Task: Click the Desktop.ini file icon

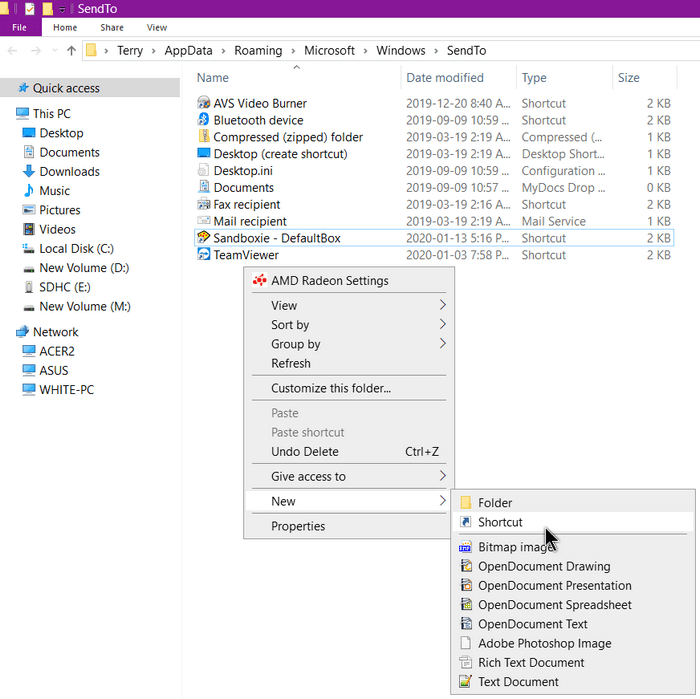Action: (204, 171)
